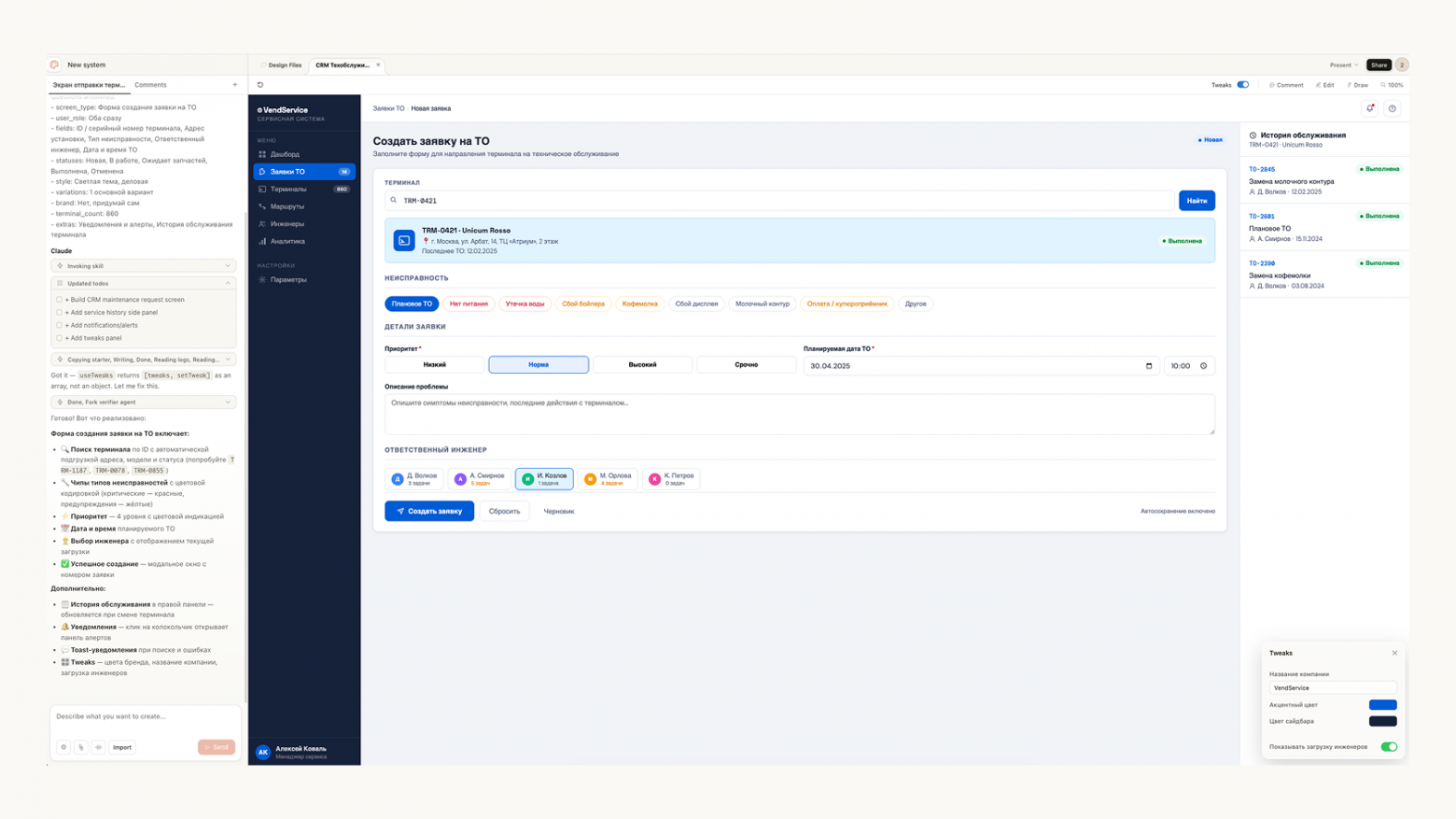Click the terminal icon in the TRM-0421 card
1456x819 pixels.
point(404,240)
